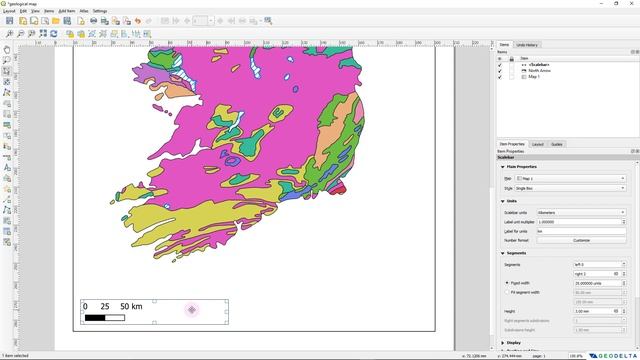Open the View menu
640x360 pixels.
36,11
